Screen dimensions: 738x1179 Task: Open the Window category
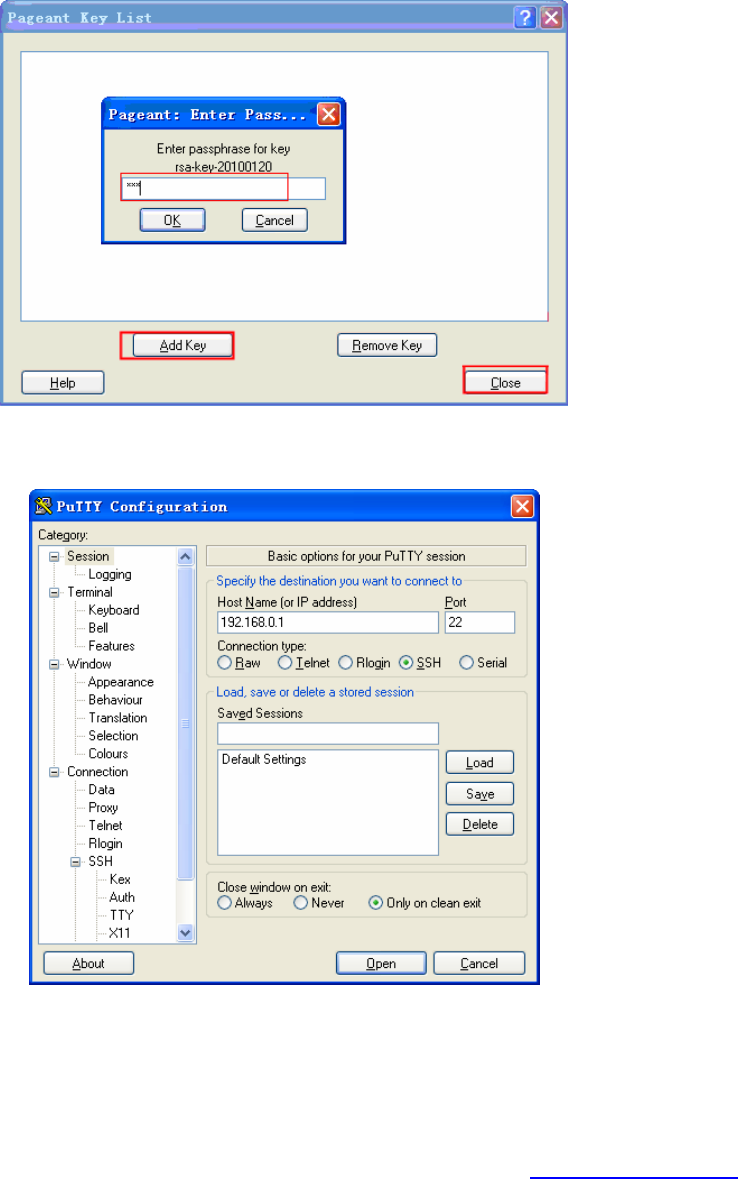pos(89,664)
